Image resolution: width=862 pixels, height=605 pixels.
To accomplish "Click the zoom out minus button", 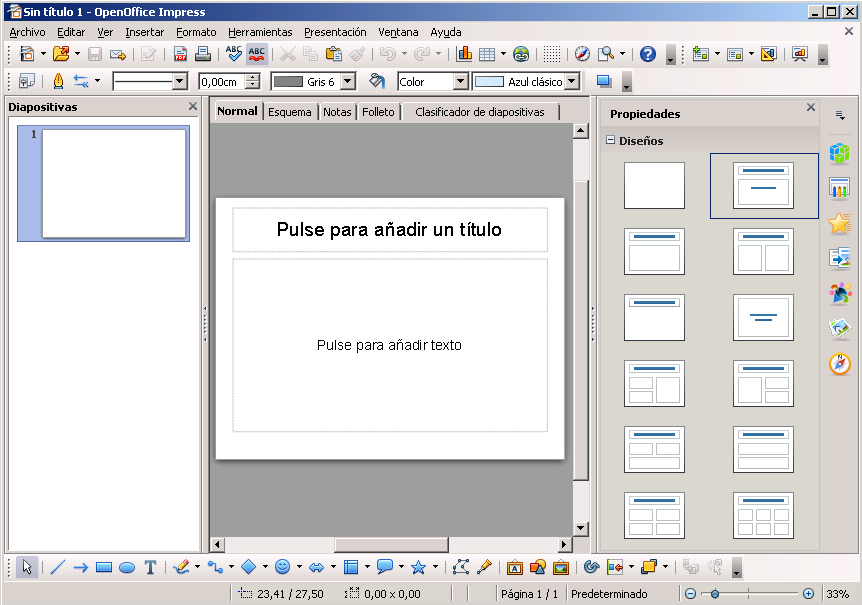I will coord(690,593).
